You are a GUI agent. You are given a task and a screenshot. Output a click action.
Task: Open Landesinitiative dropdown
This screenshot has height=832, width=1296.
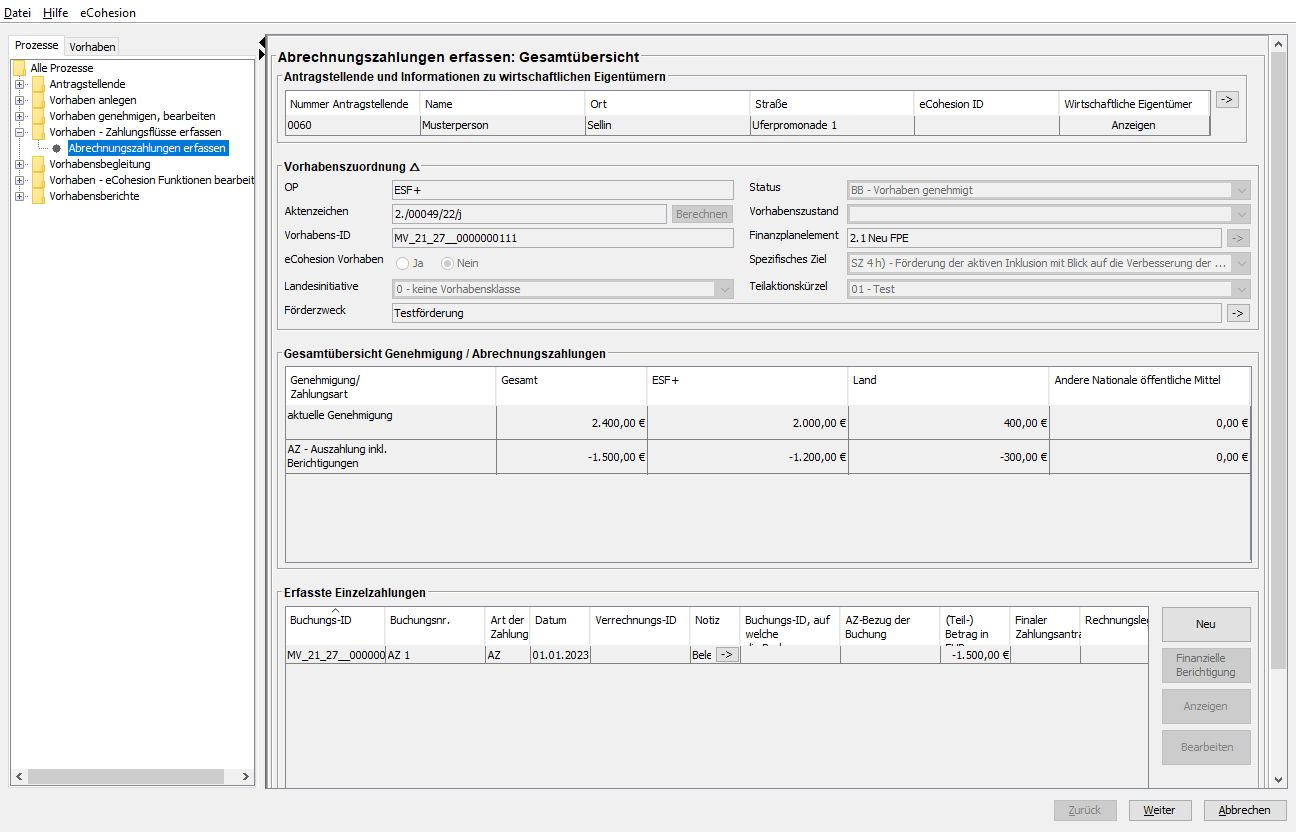pos(725,289)
